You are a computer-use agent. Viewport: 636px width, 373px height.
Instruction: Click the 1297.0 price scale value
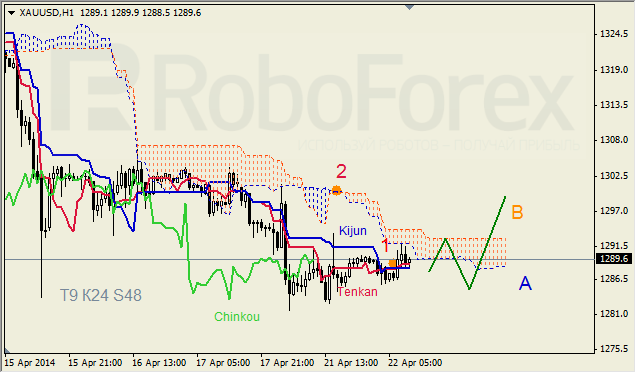pyautogui.click(x=614, y=211)
